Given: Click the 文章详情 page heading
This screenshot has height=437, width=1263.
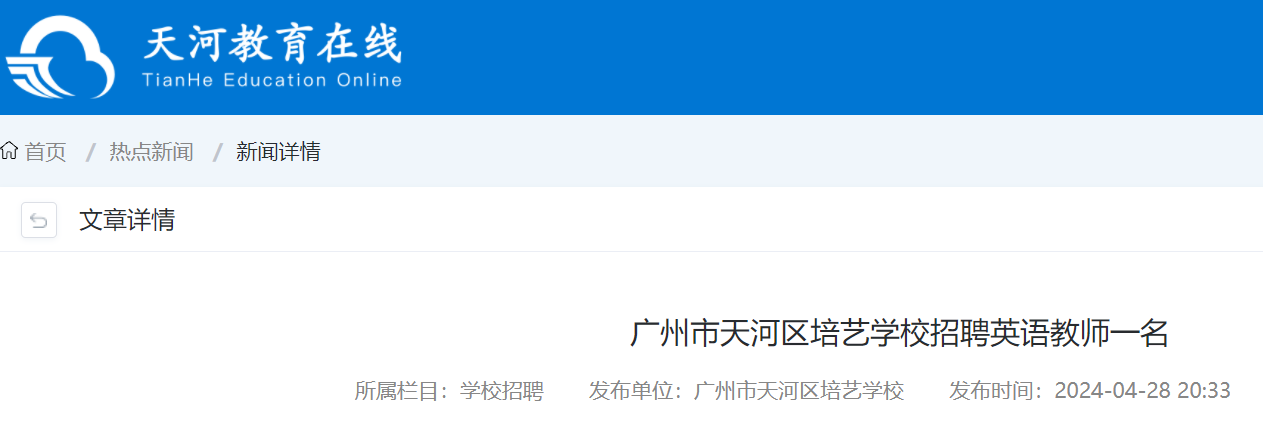Looking at the screenshot, I should click(127, 220).
